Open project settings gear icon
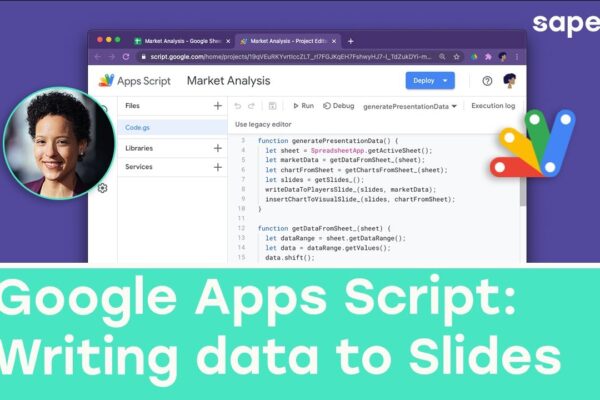 102,188
